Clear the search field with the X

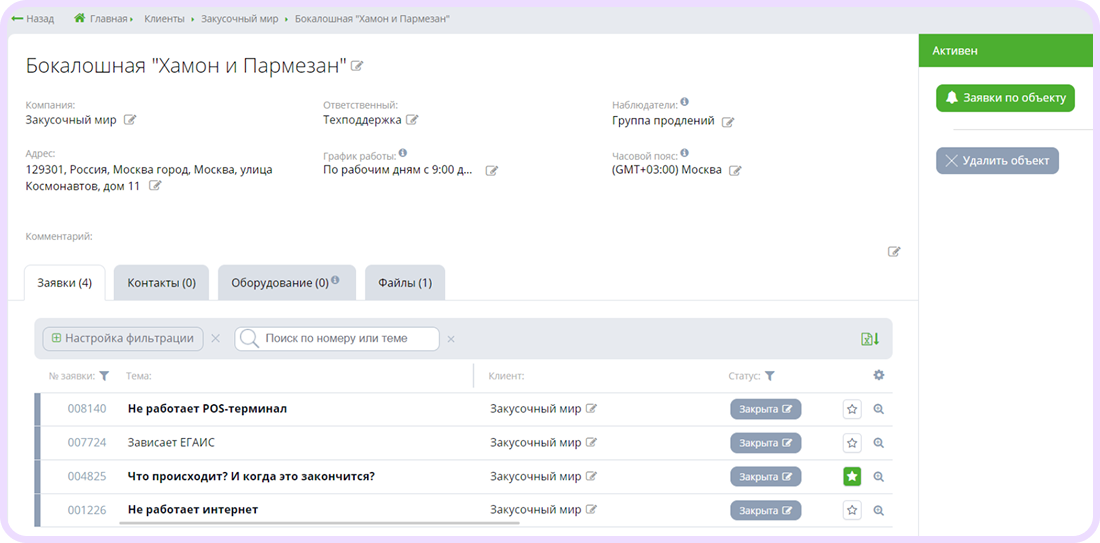(x=451, y=340)
